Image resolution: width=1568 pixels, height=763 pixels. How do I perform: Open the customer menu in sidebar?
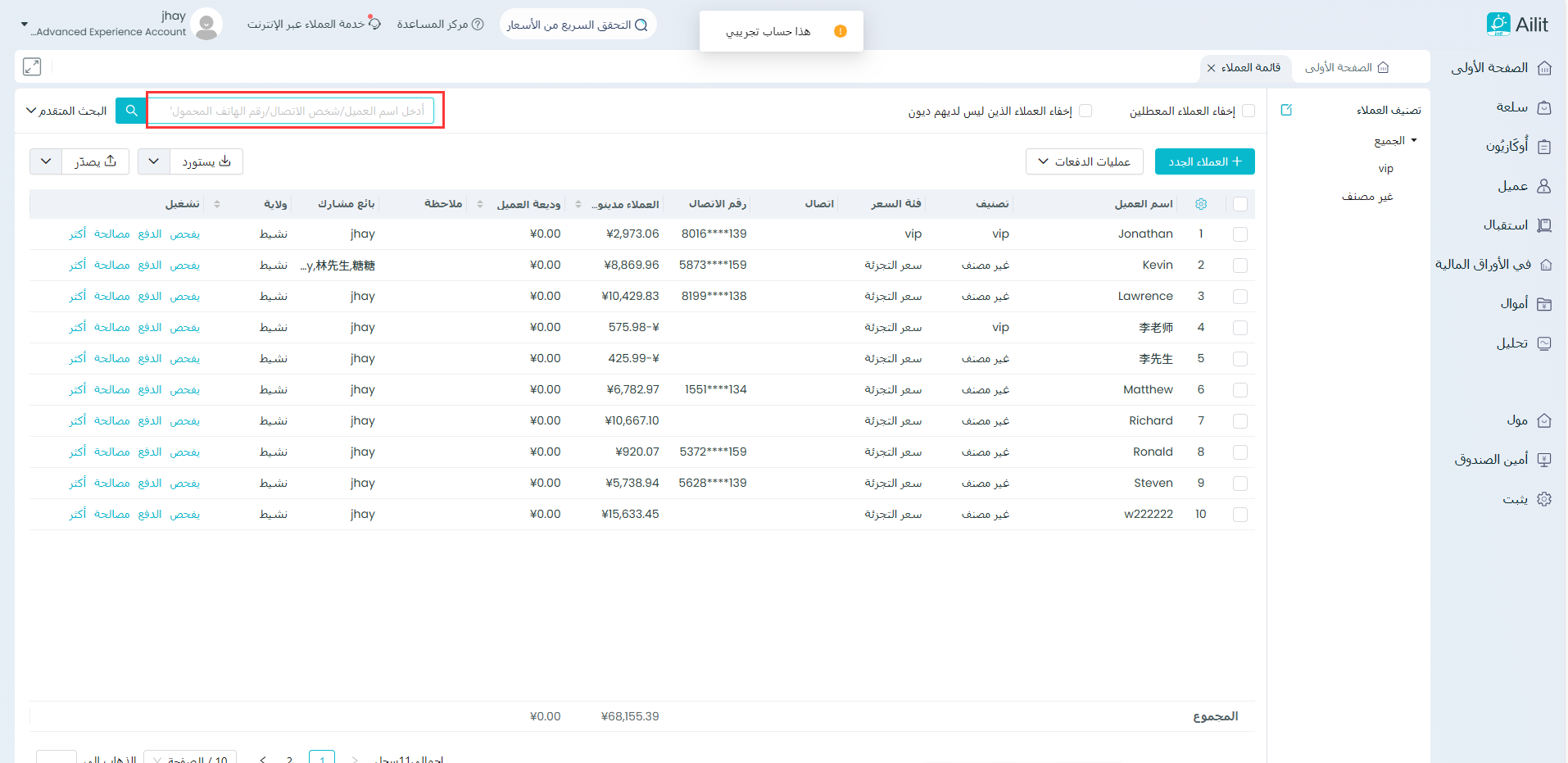pyautogui.click(x=1523, y=186)
